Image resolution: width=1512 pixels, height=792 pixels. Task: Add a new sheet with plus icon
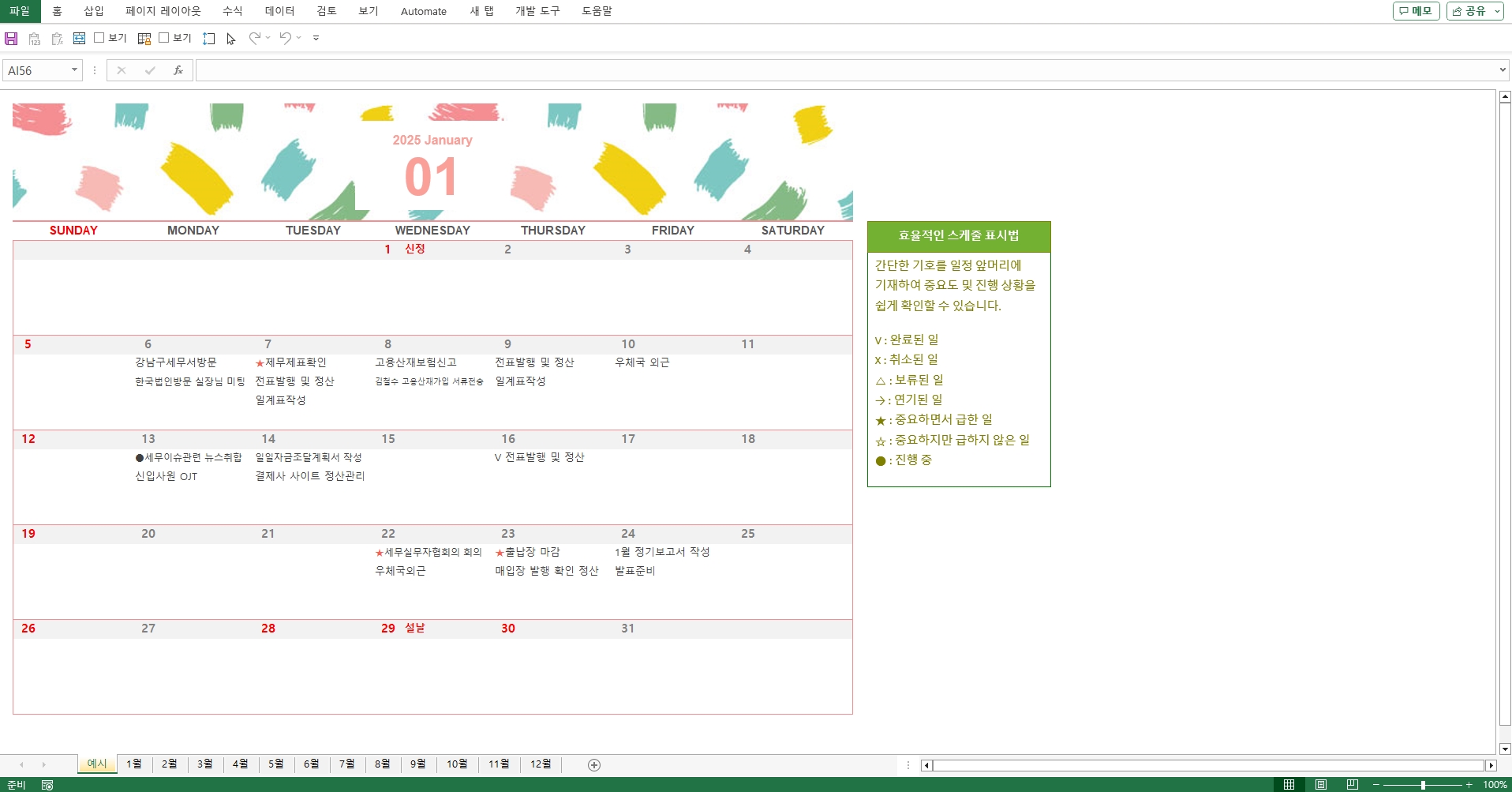click(x=594, y=764)
